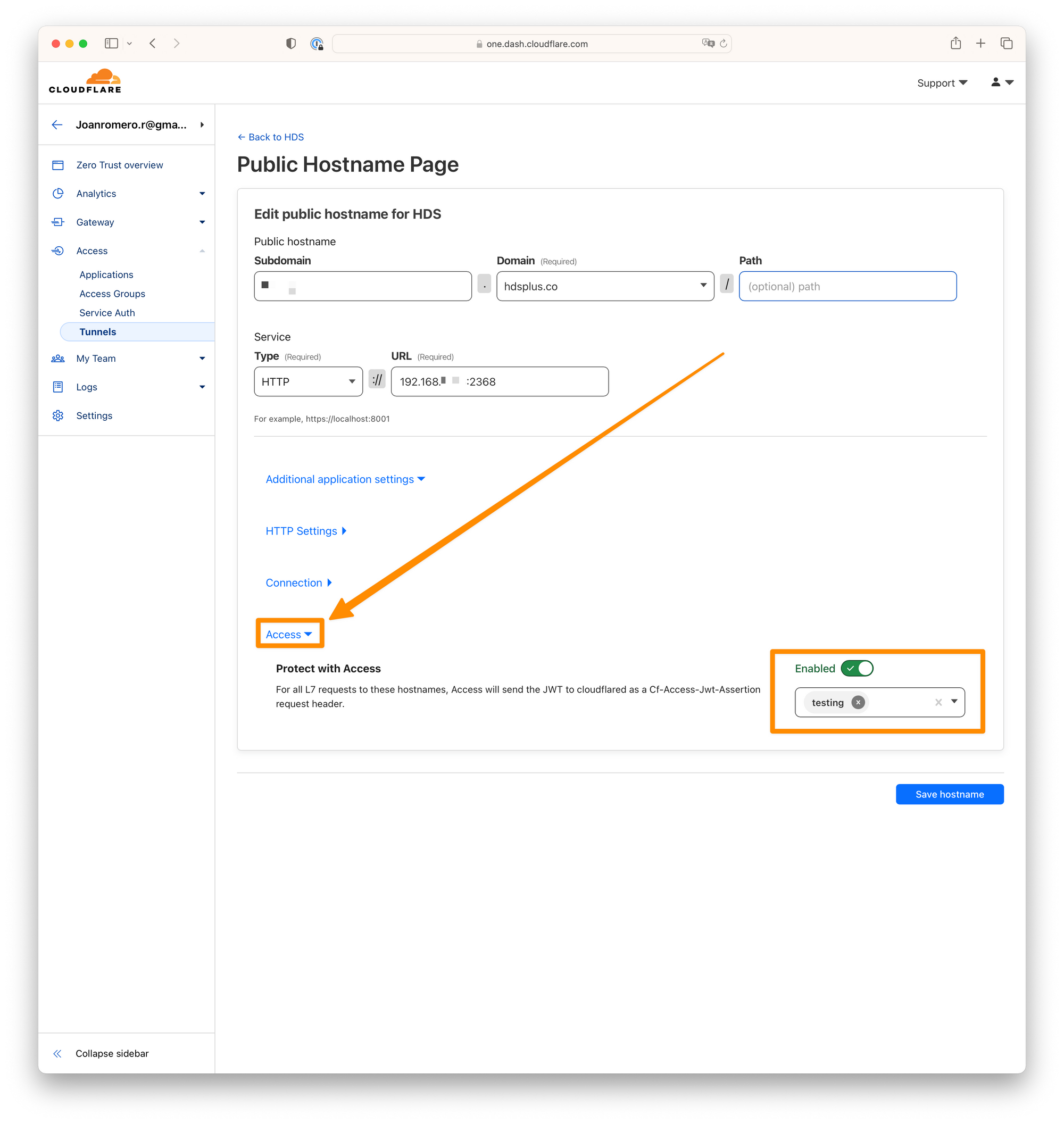Collapse the Access settings section
Screen dimensions: 1064x1124
point(289,634)
